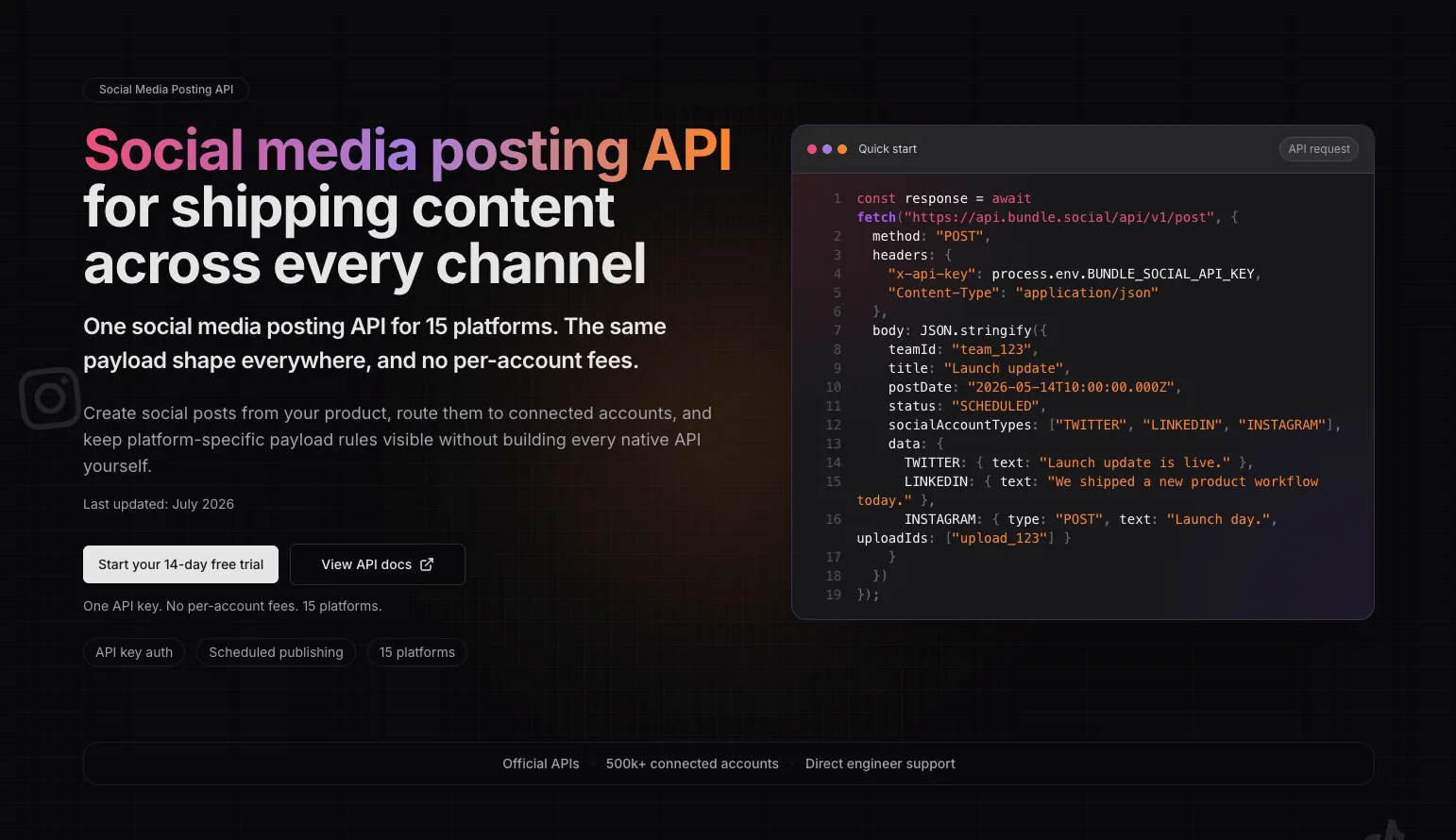
Task: Click the "team_123" teamId value
Action: pos(991,349)
